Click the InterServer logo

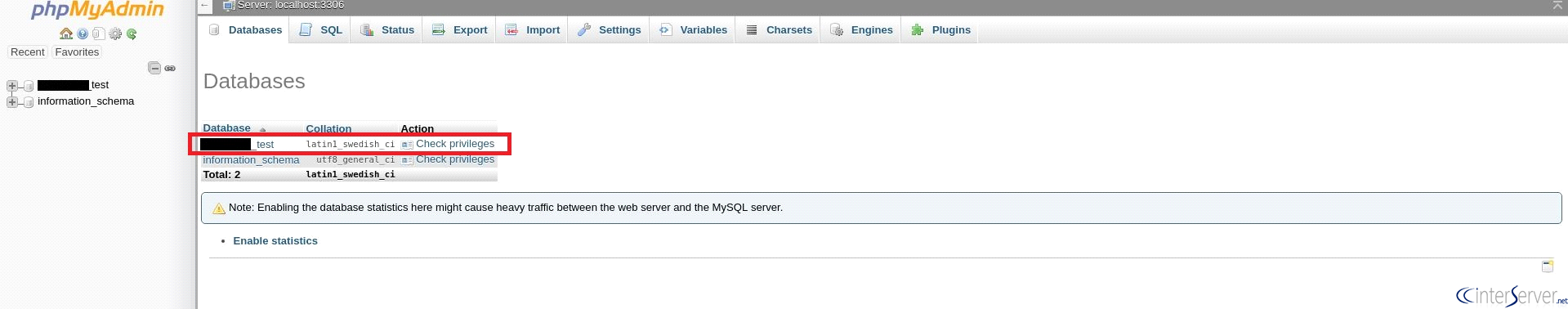click(1511, 296)
